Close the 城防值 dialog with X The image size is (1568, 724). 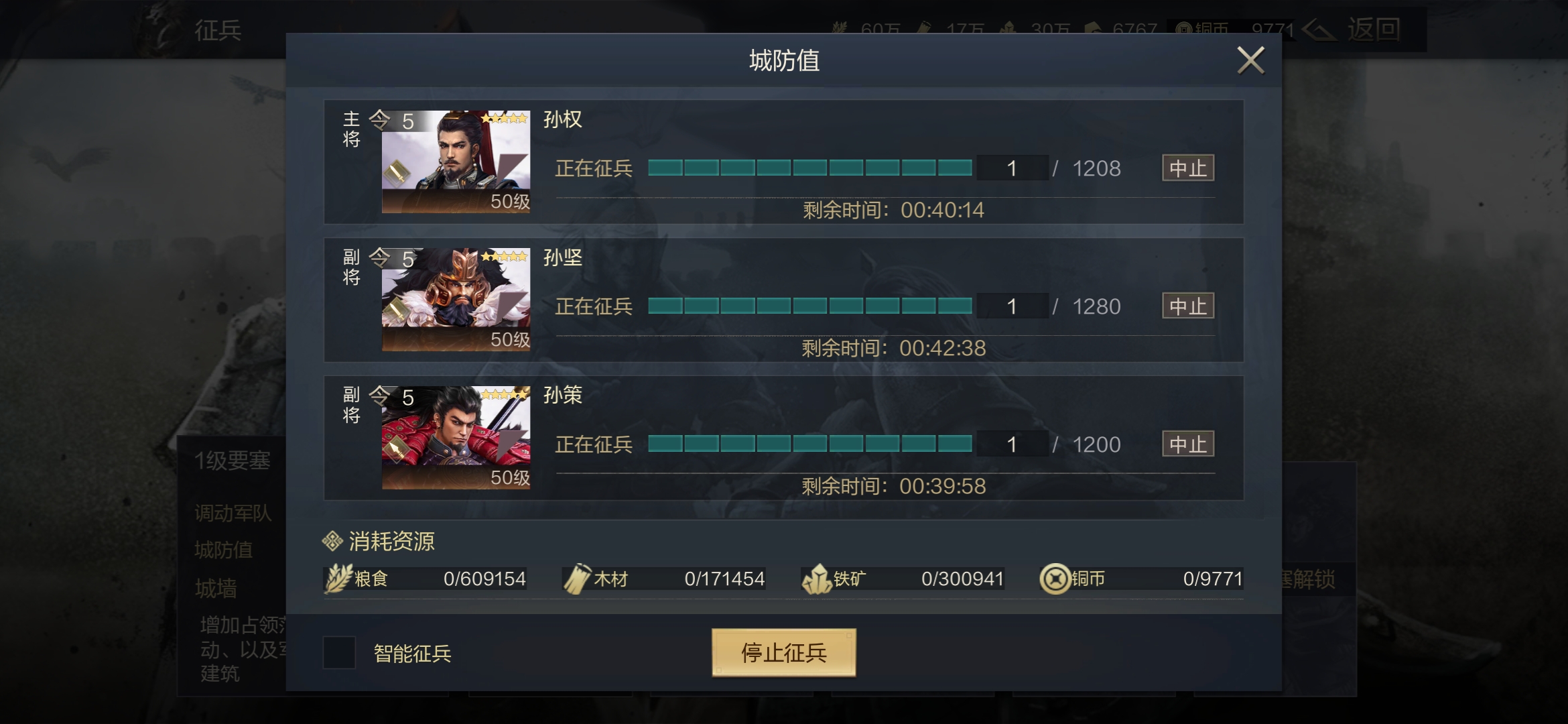[1250, 60]
